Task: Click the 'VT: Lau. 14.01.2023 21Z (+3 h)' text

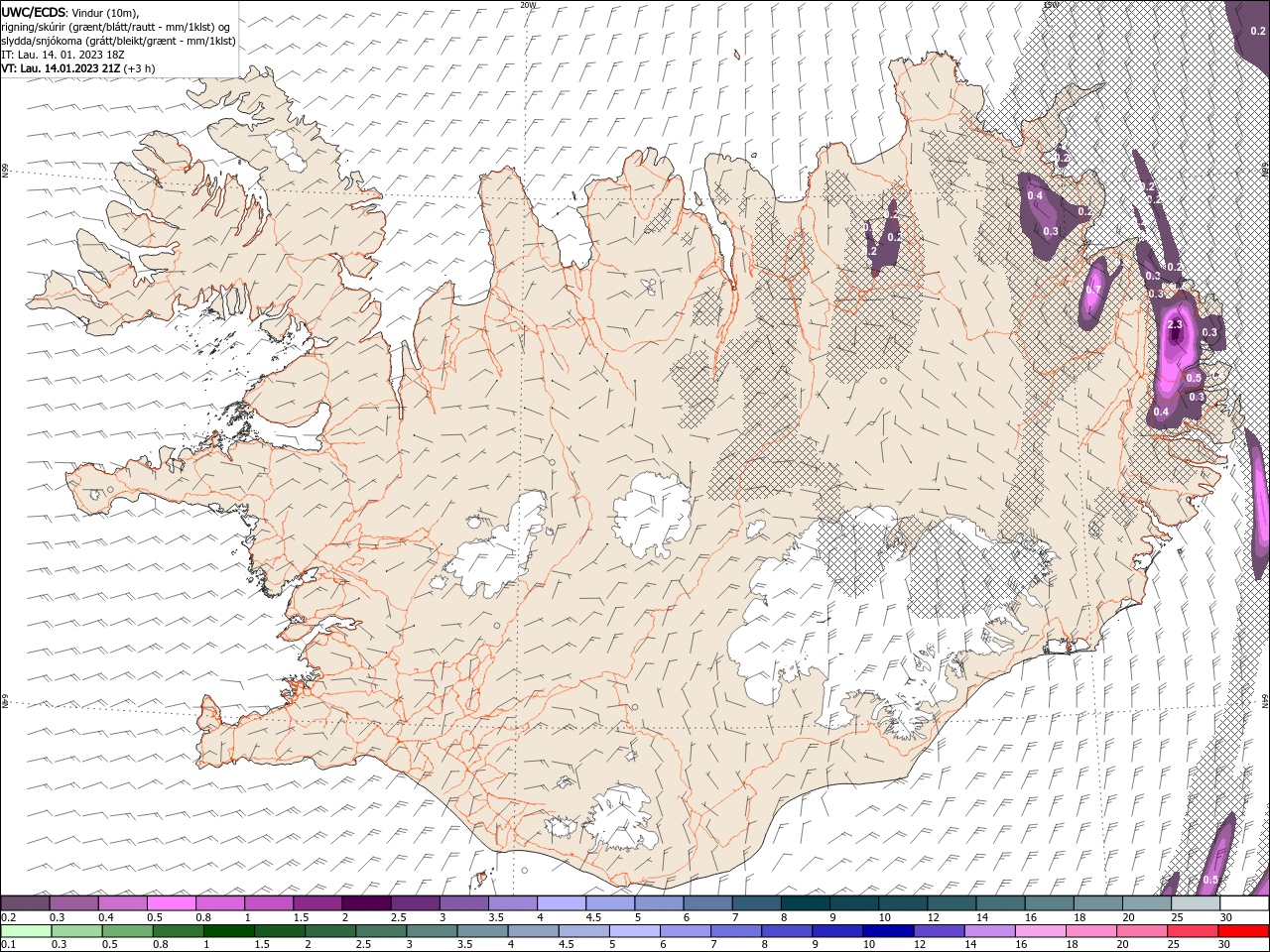Action: pos(77,68)
